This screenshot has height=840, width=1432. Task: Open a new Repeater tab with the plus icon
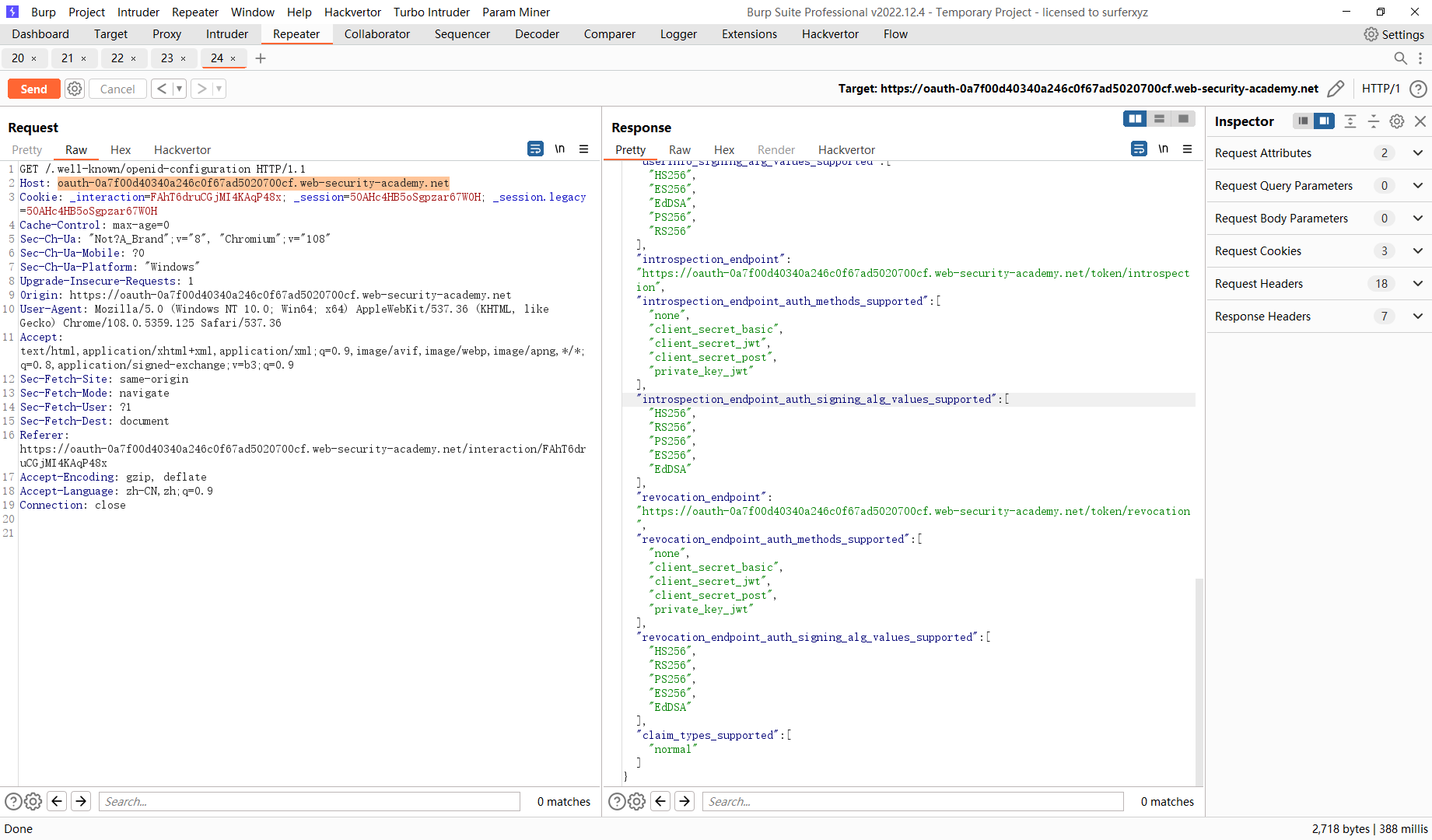(x=261, y=58)
